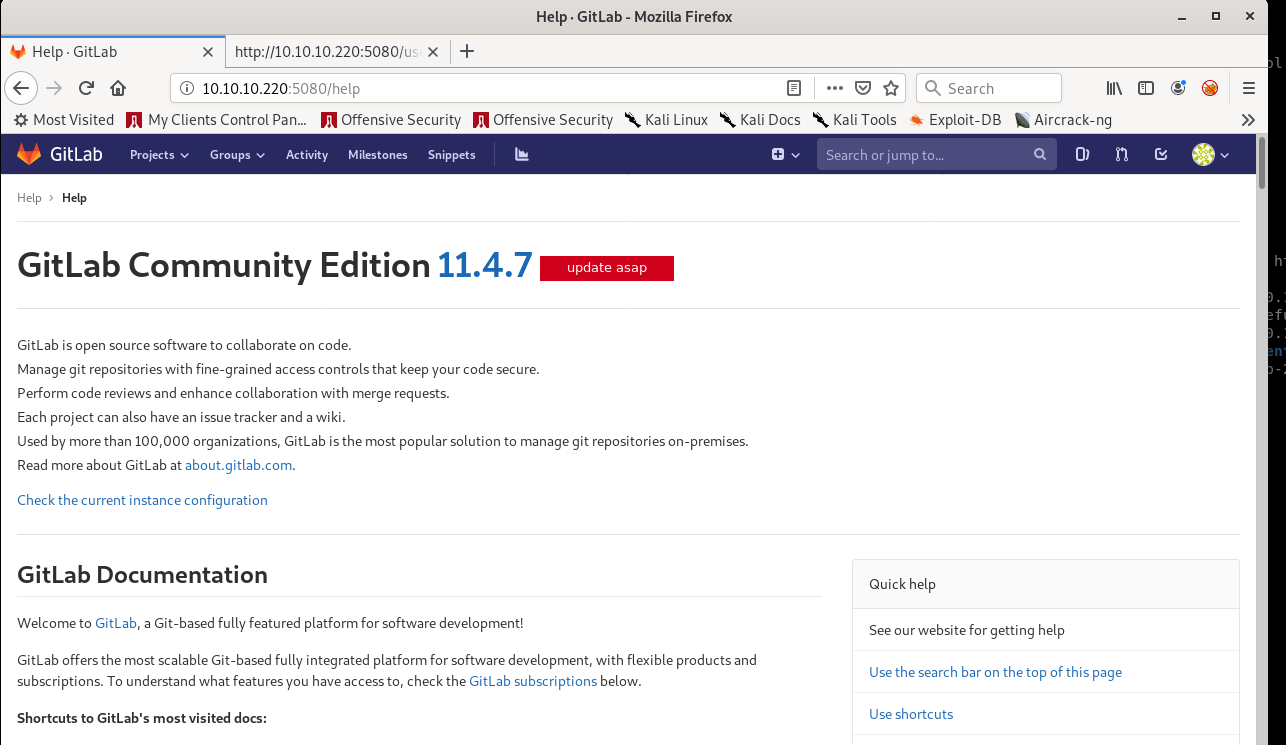Image resolution: width=1286 pixels, height=745 pixels.
Task: Close the Help · GitLab tab
Action: click(x=208, y=52)
